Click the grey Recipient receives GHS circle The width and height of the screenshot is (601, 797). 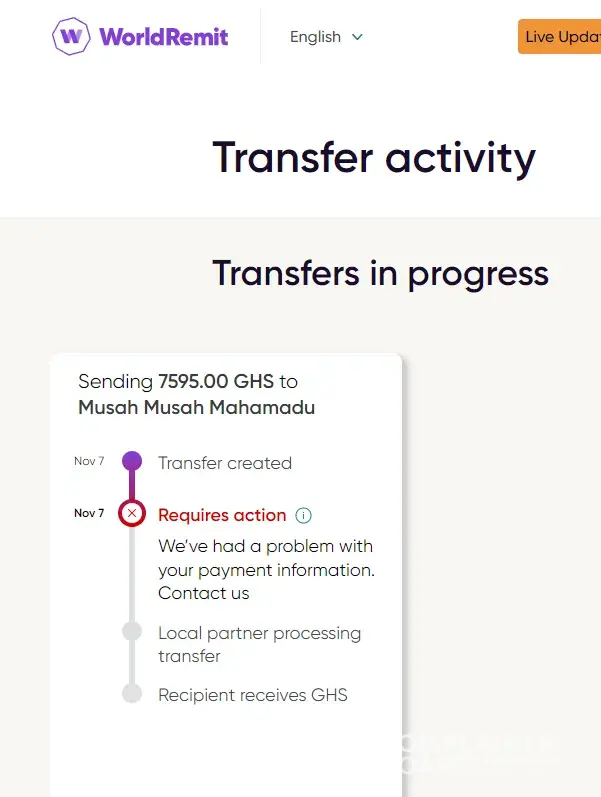pos(131,693)
